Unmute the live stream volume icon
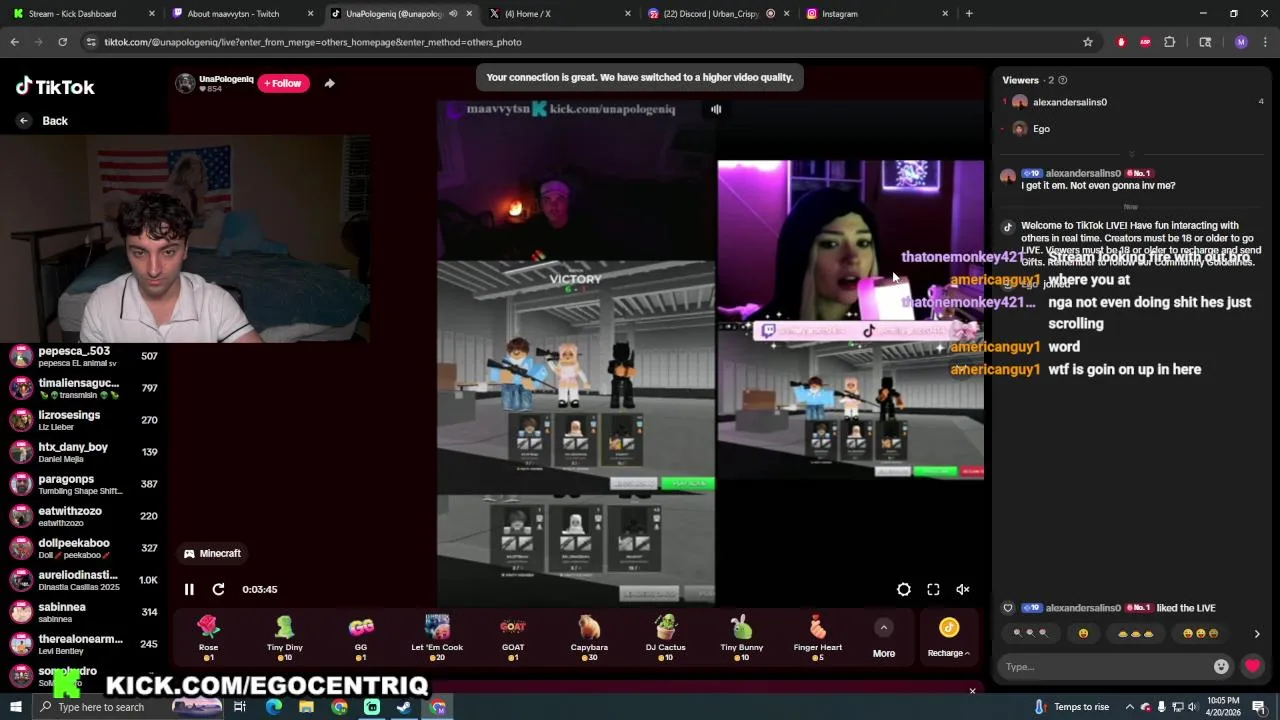The width and height of the screenshot is (1280, 720). click(963, 590)
